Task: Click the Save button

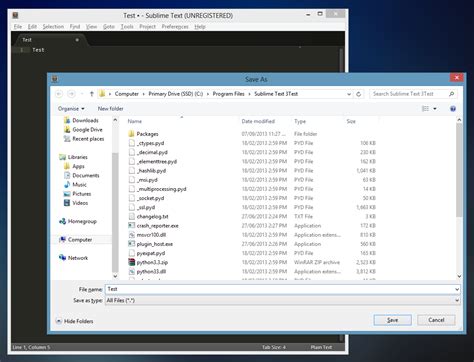Action: pos(392,320)
